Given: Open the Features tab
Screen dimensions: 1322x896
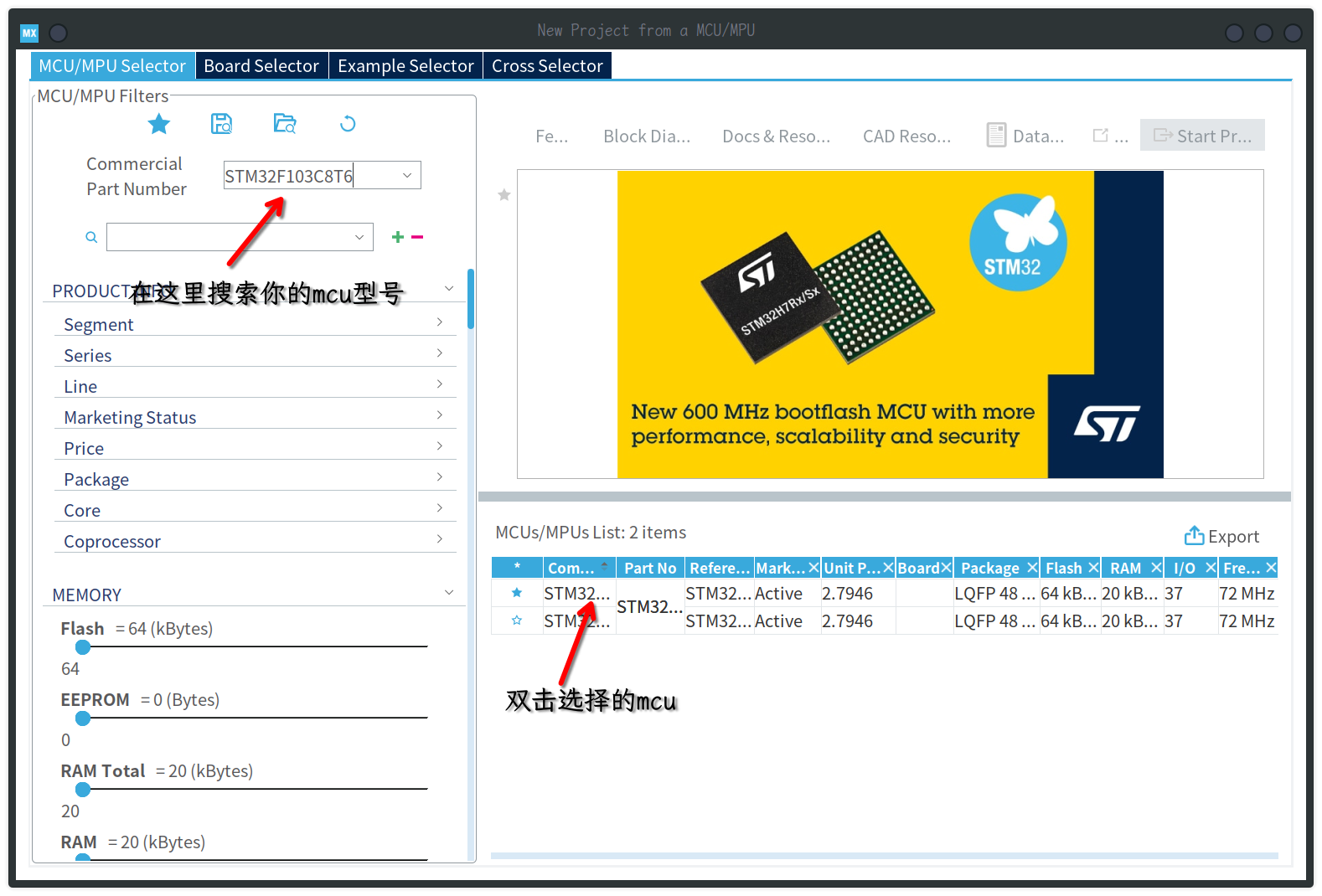Looking at the screenshot, I should [x=552, y=136].
